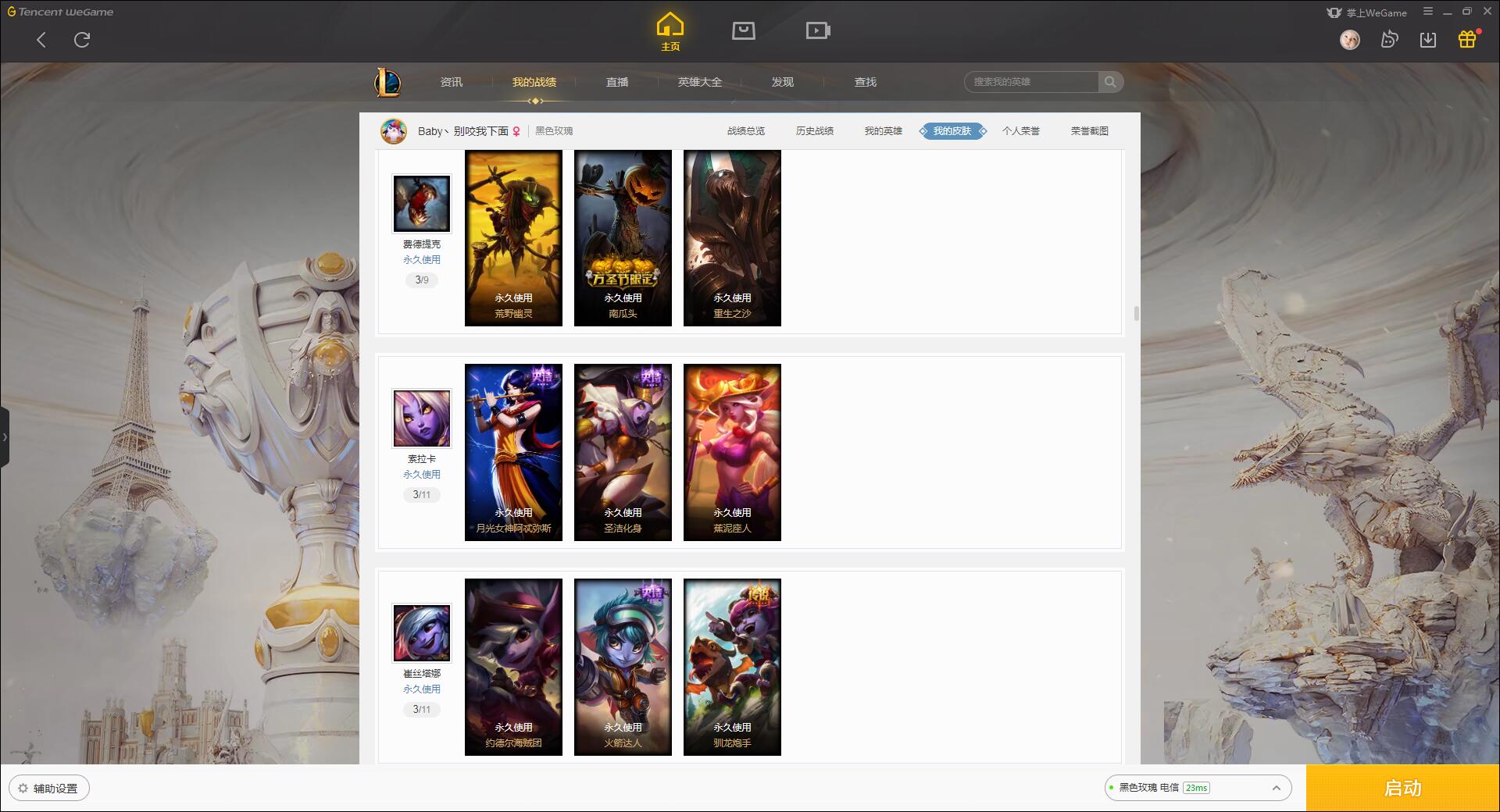Click the 崔丝塔娜 champion portrait

422,633
